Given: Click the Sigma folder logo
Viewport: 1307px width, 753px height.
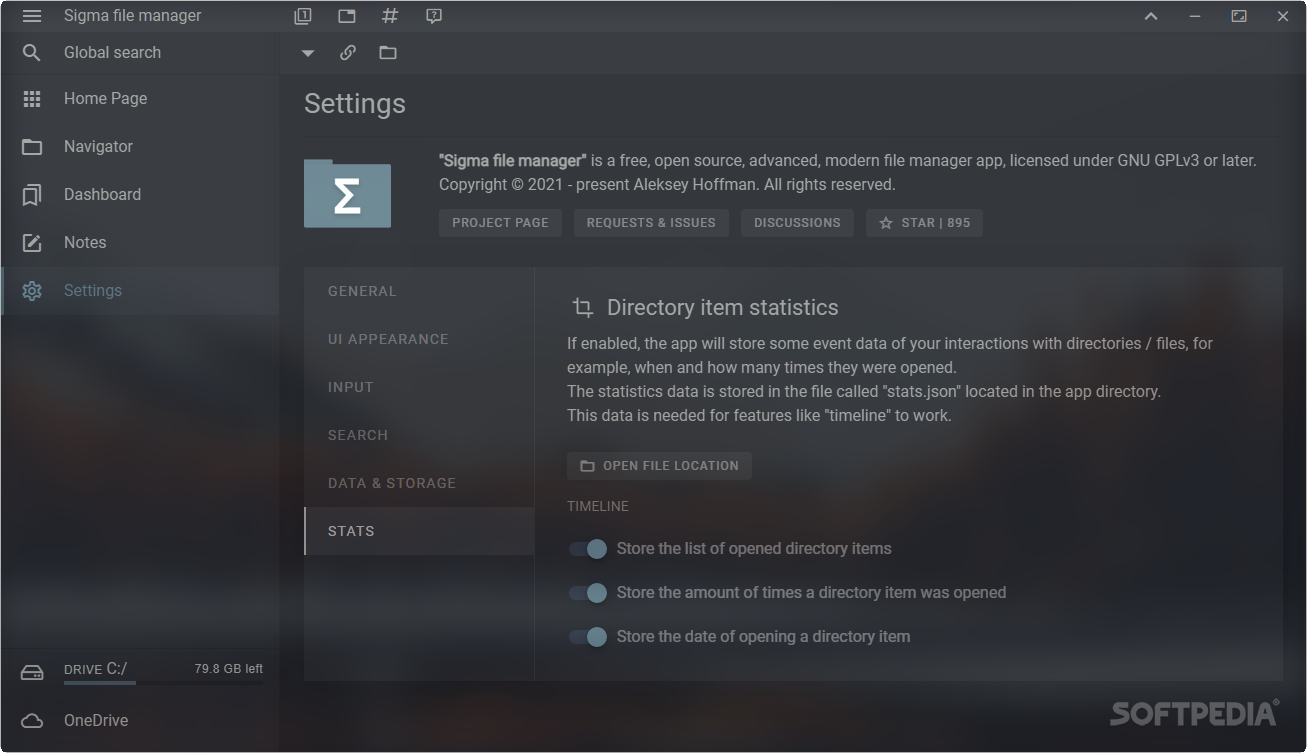Looking at the screenshot, I should point(347,193).
